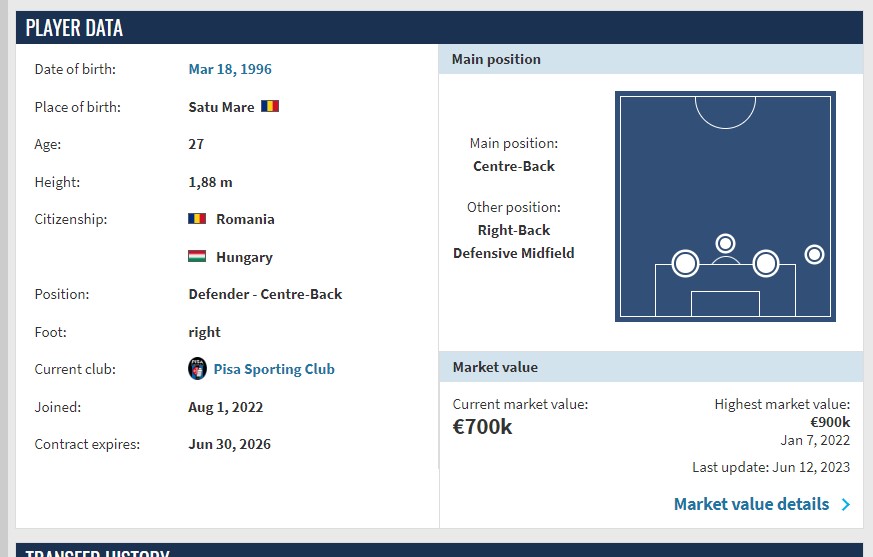Click the €900k highest market value

tap(830, 422)
